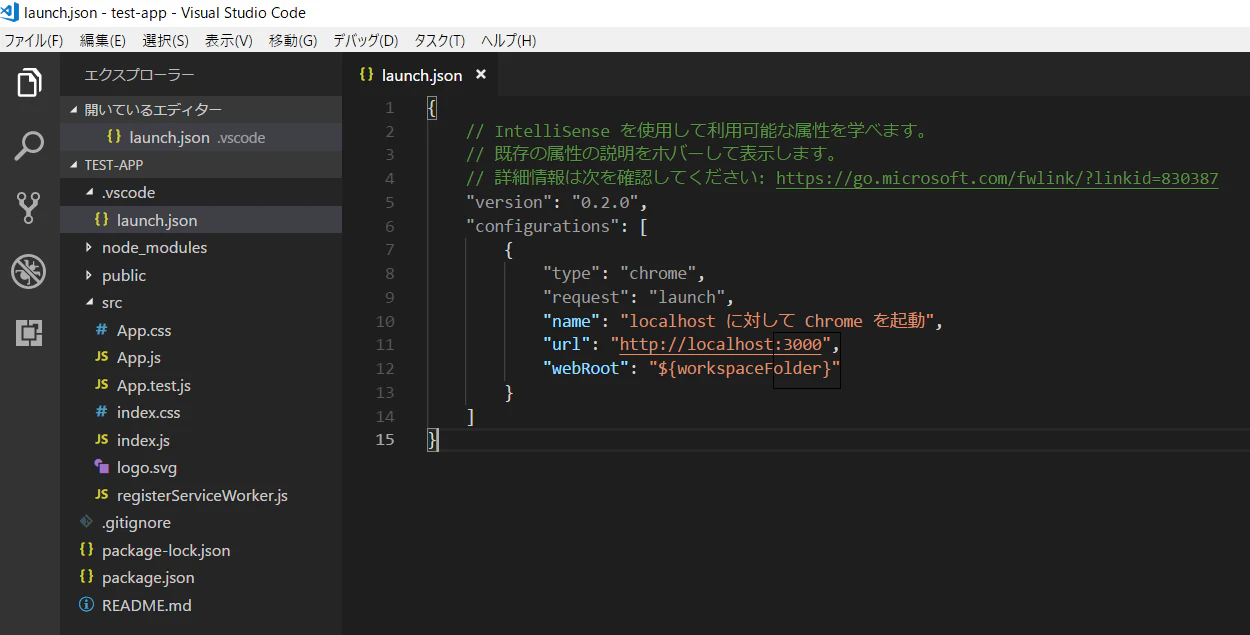The image size is (1250, 635).
Task: Click JSON icon of launch.json in open editors
Action: point(114,137)
